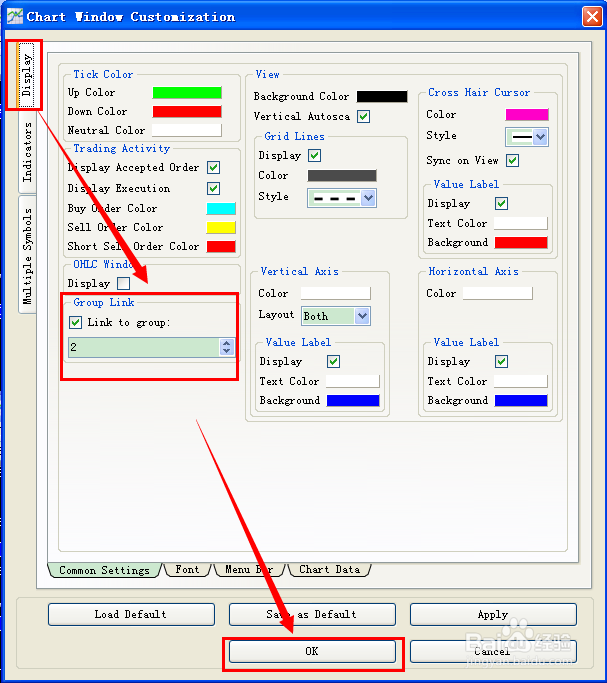Toggle Sync on View checkbox

coord(513,161)
